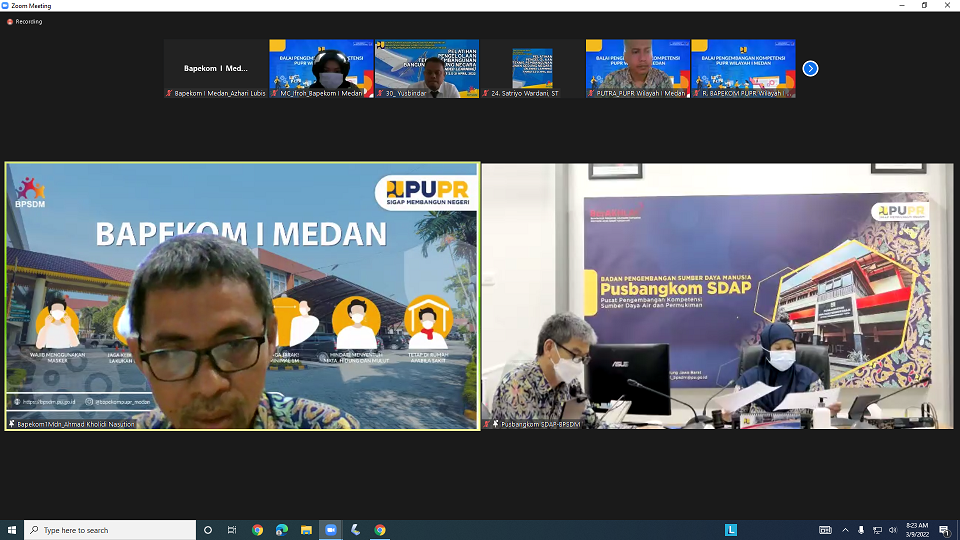Select R. BAPEKOM PUPR Wilayah I video tile
The width and height of the screenshot is (960, 540).
point(743,69)
